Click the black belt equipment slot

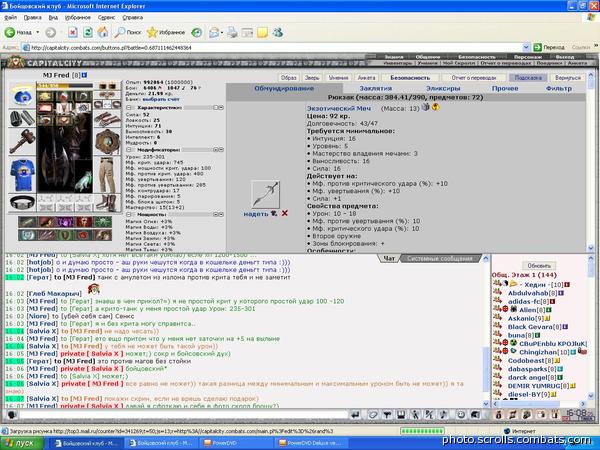[x=22, y=203]
